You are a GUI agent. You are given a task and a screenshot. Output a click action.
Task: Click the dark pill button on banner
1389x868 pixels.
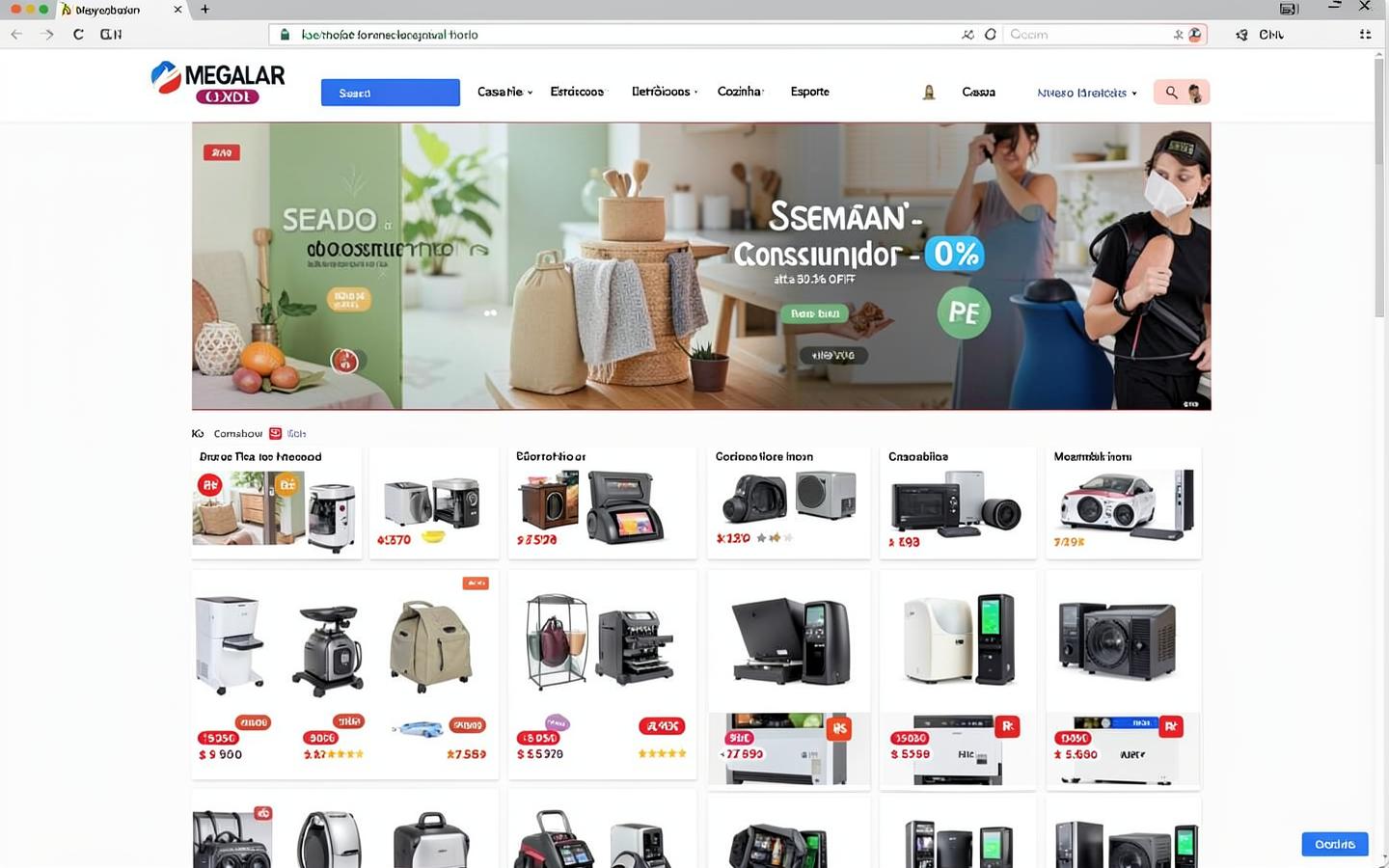(833, 355)
